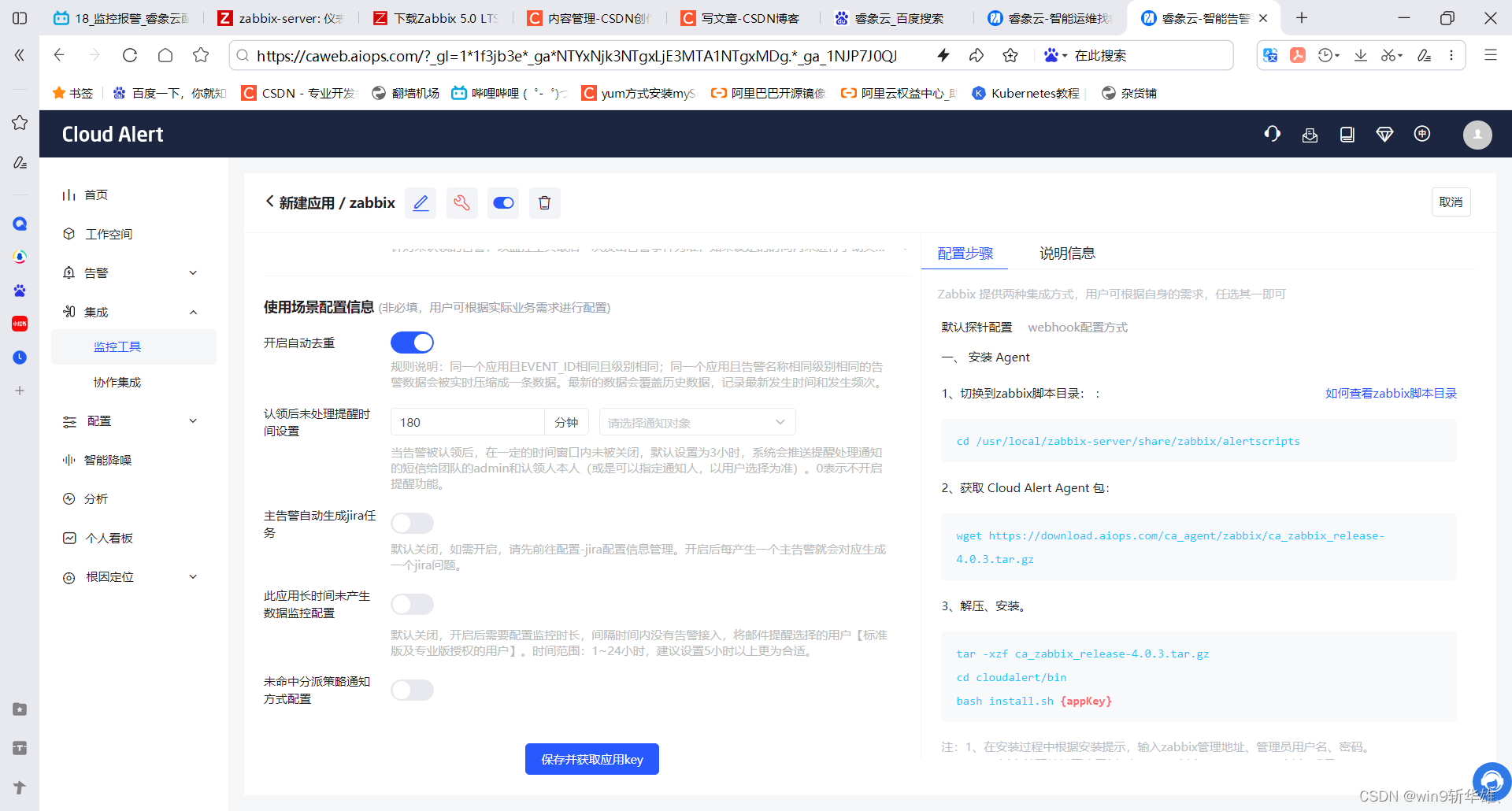Open a new browser tab
This screenshot has width=1512, height=811.
tap(1301, 18)
